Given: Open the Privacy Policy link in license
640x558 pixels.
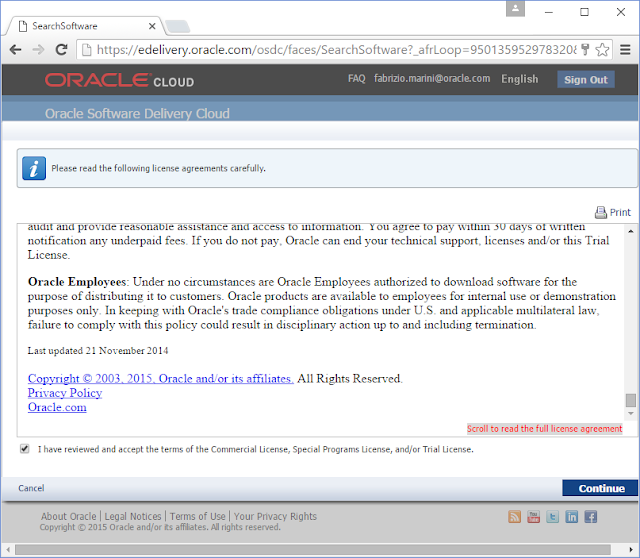Looking at the screenshot, I should click(65, 393).
